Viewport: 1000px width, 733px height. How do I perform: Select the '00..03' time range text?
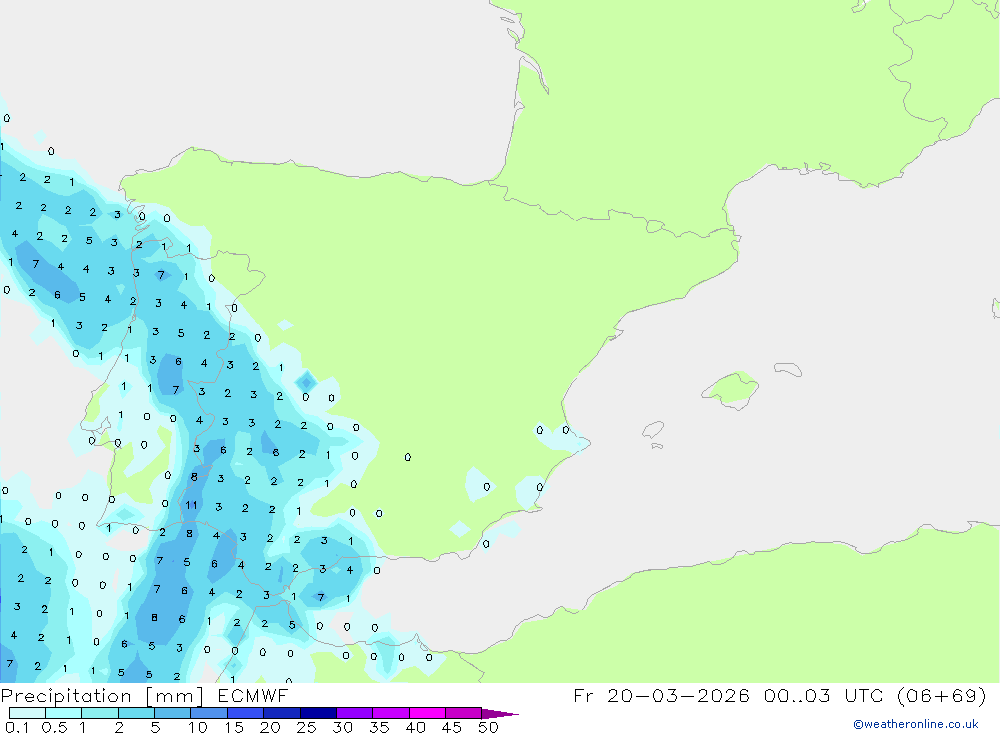click(797, 695)
